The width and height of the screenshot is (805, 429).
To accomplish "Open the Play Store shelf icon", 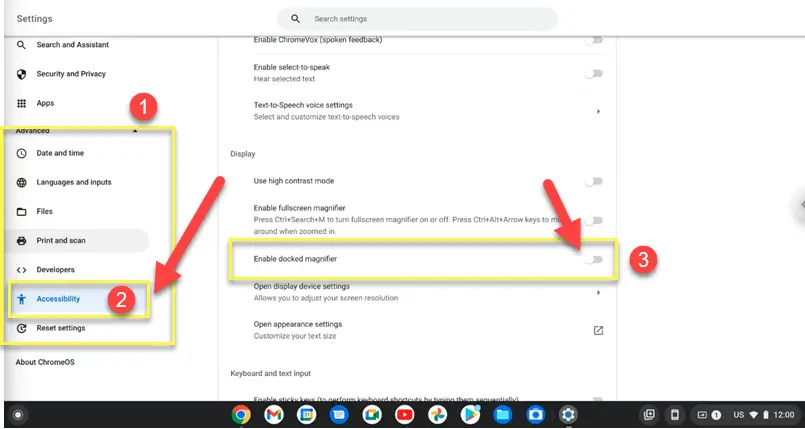I will tap(470, 415).
